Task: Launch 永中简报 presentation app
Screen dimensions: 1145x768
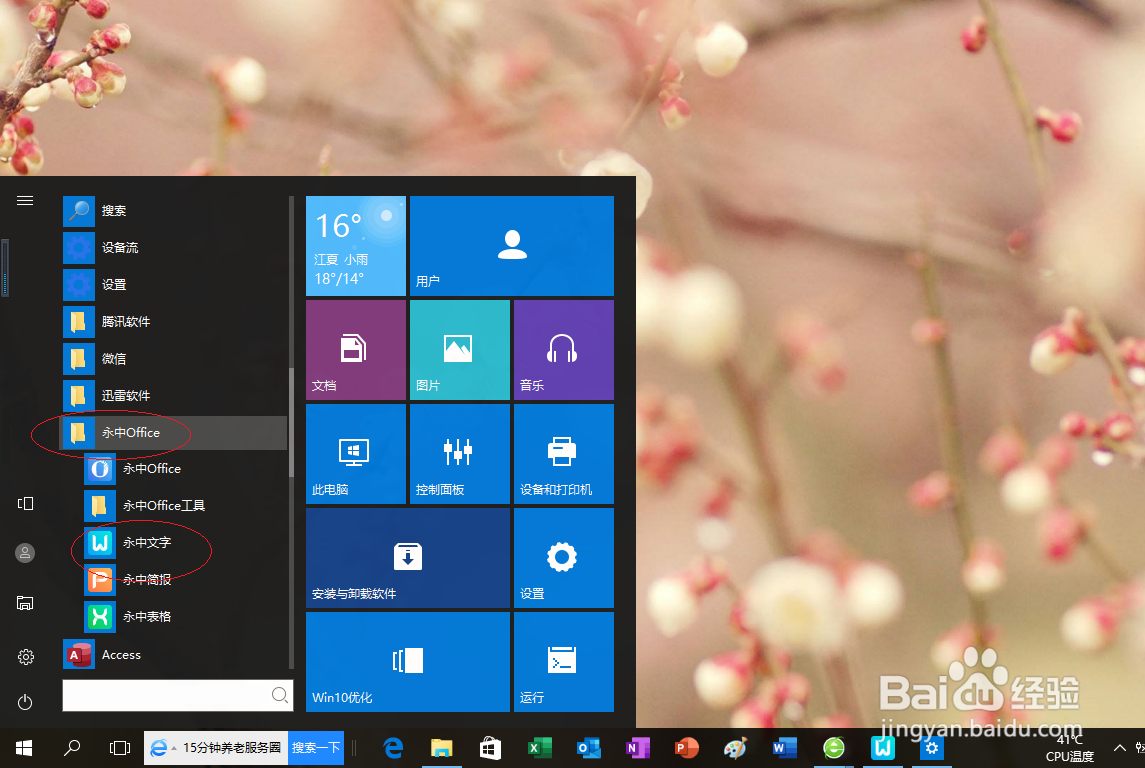Action: click(185, 580)
